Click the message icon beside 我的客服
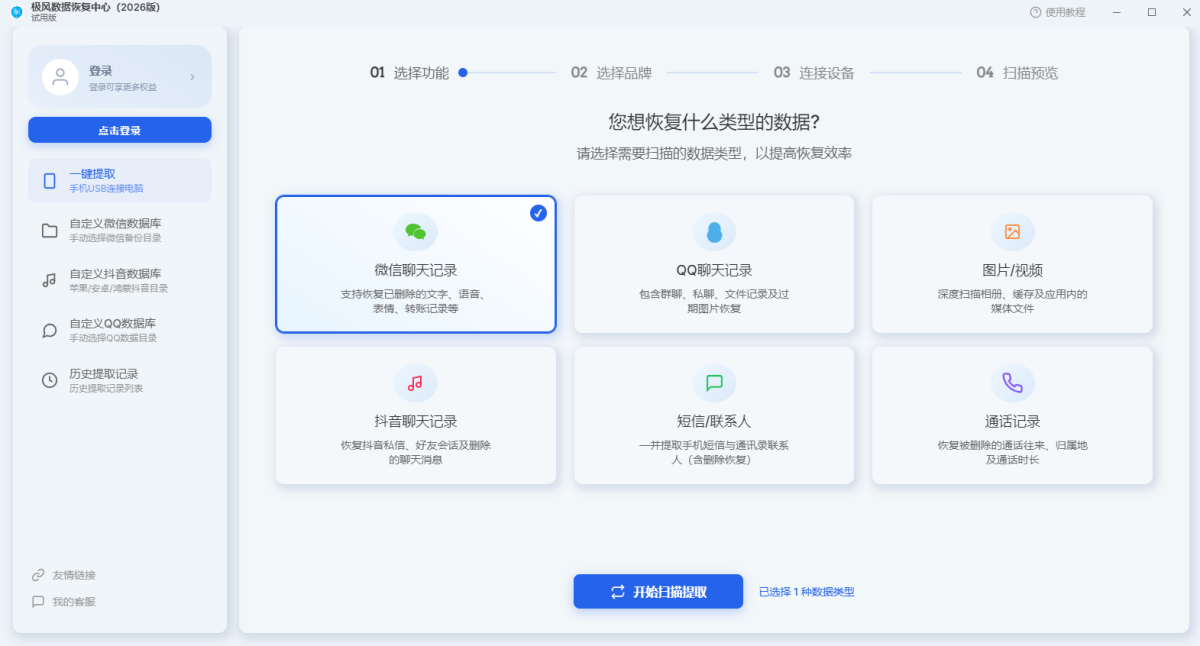Viewport: 1200px width, 646px height. pos(38,602)
